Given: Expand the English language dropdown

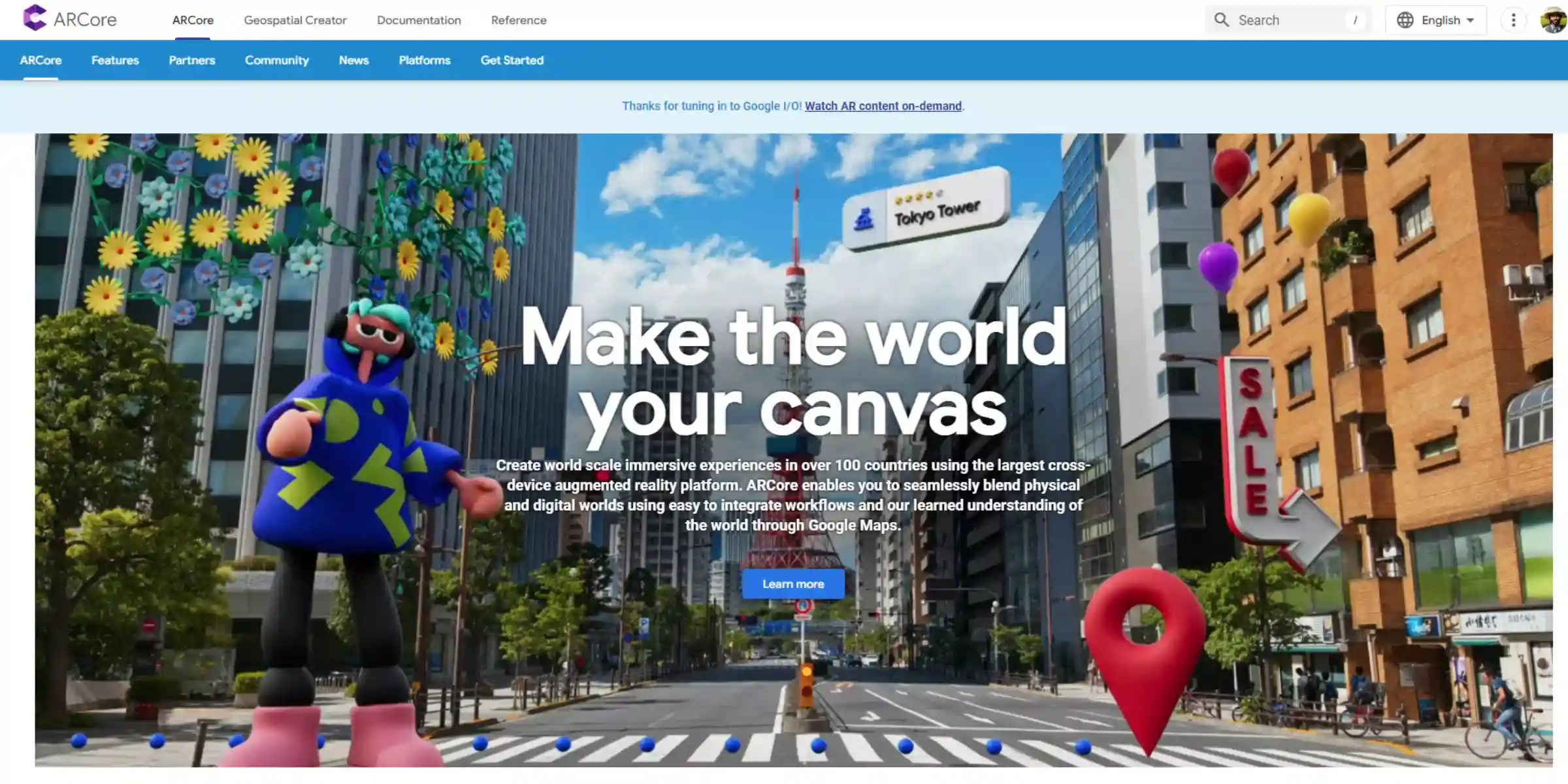Looking at the screenshot, I should pos(1440,20).
